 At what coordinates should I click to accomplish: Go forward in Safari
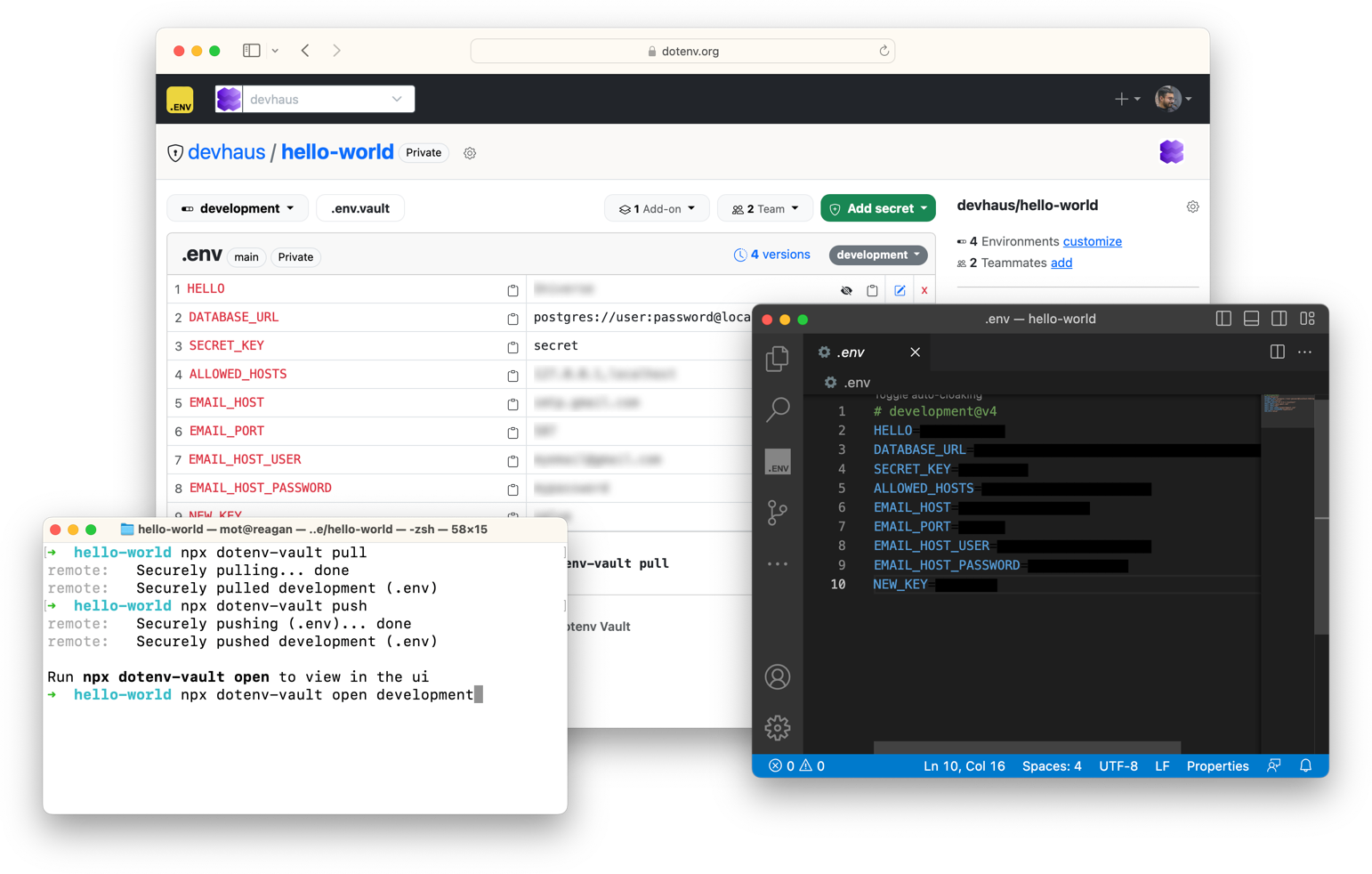coord(336,51)
